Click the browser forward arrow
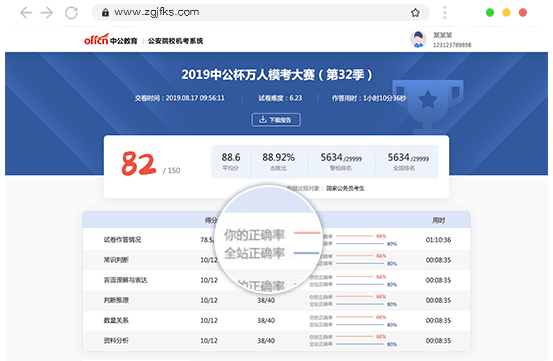 47,13
